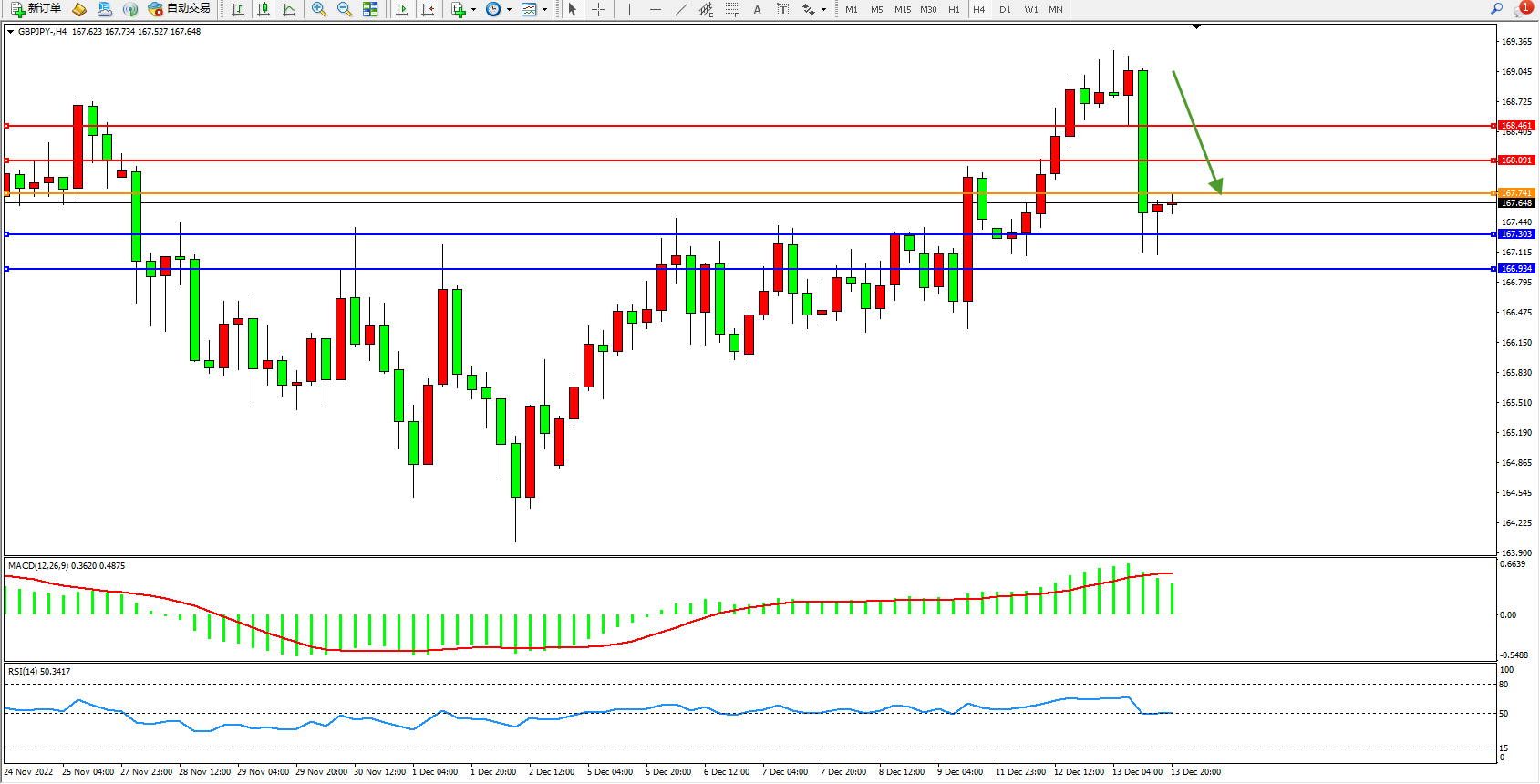Expand the periodicity clock dropdown arrow
1540x784 pixels.
tap(509, 9)
